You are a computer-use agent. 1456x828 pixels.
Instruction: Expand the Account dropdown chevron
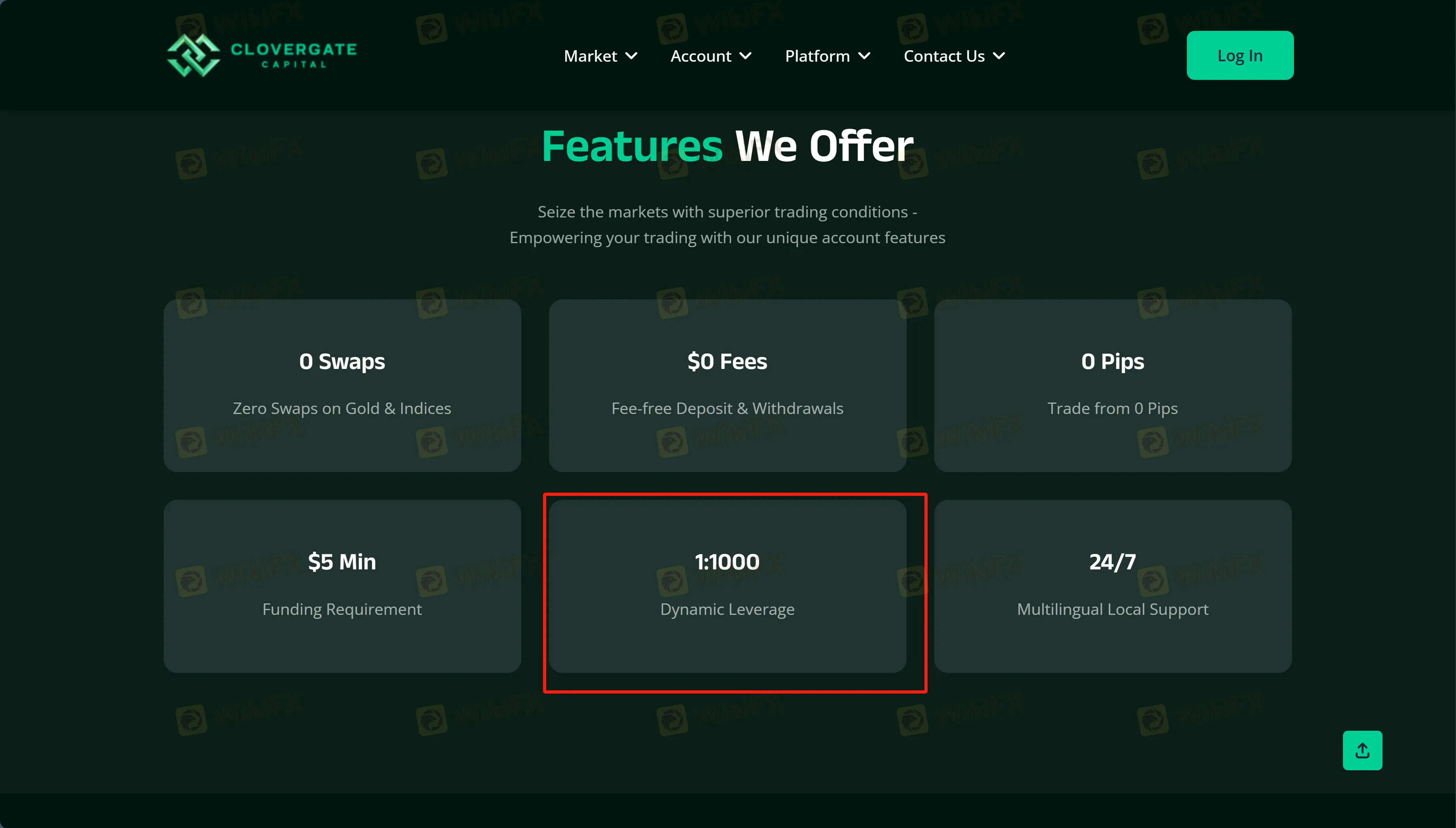click(x=746, y=56)
